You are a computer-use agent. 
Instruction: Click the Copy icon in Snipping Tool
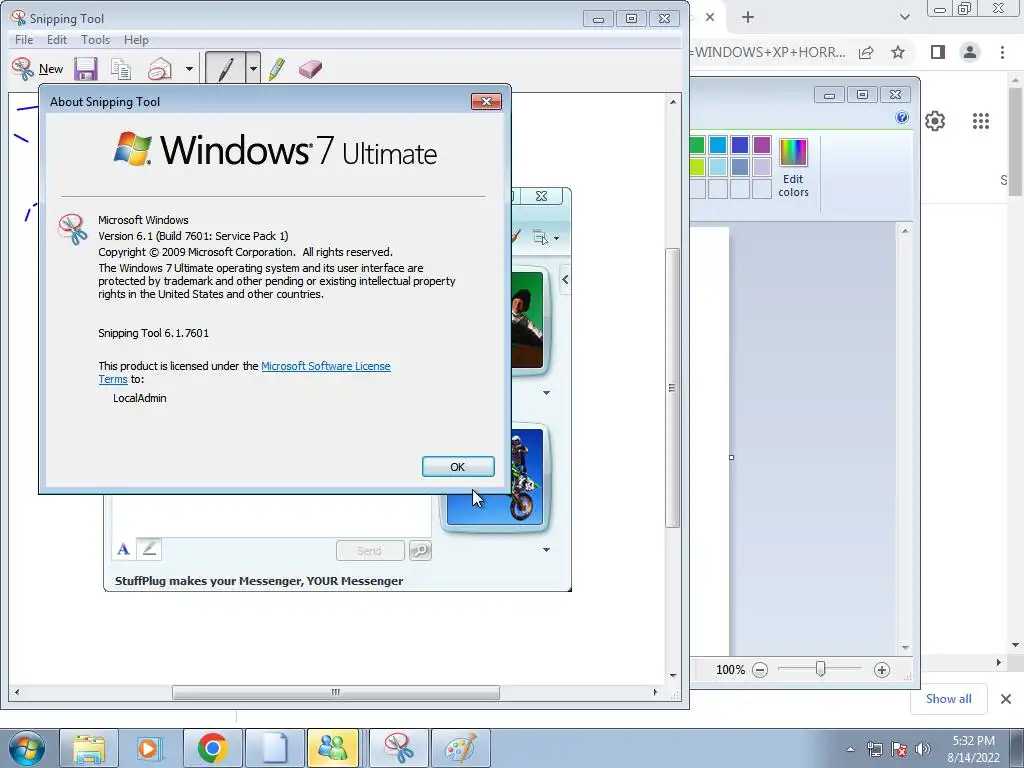pyautogui.click(x=121, y=69)
